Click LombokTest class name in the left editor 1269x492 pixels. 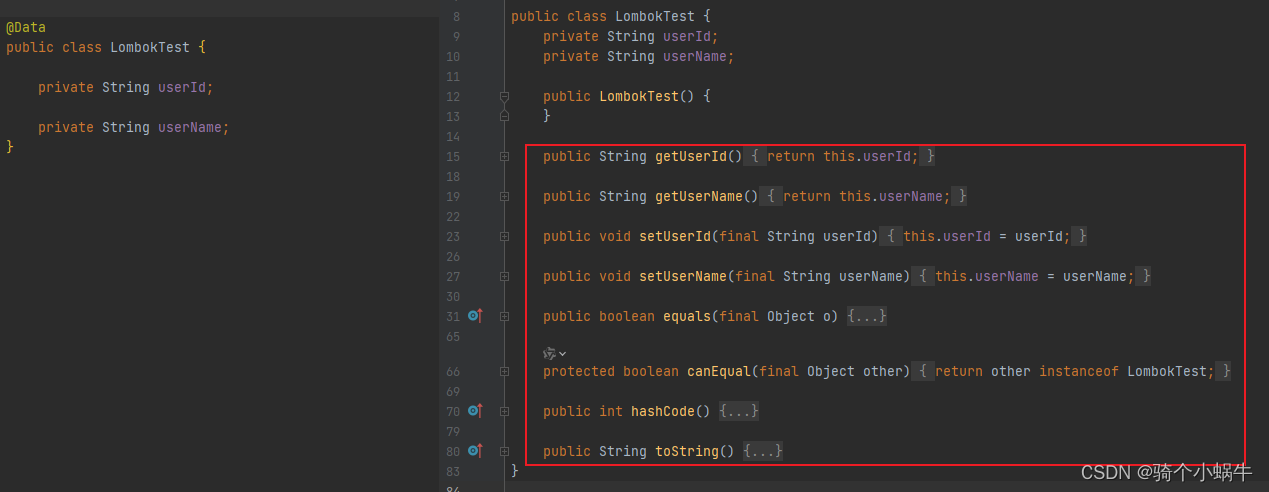pos(150,47)
